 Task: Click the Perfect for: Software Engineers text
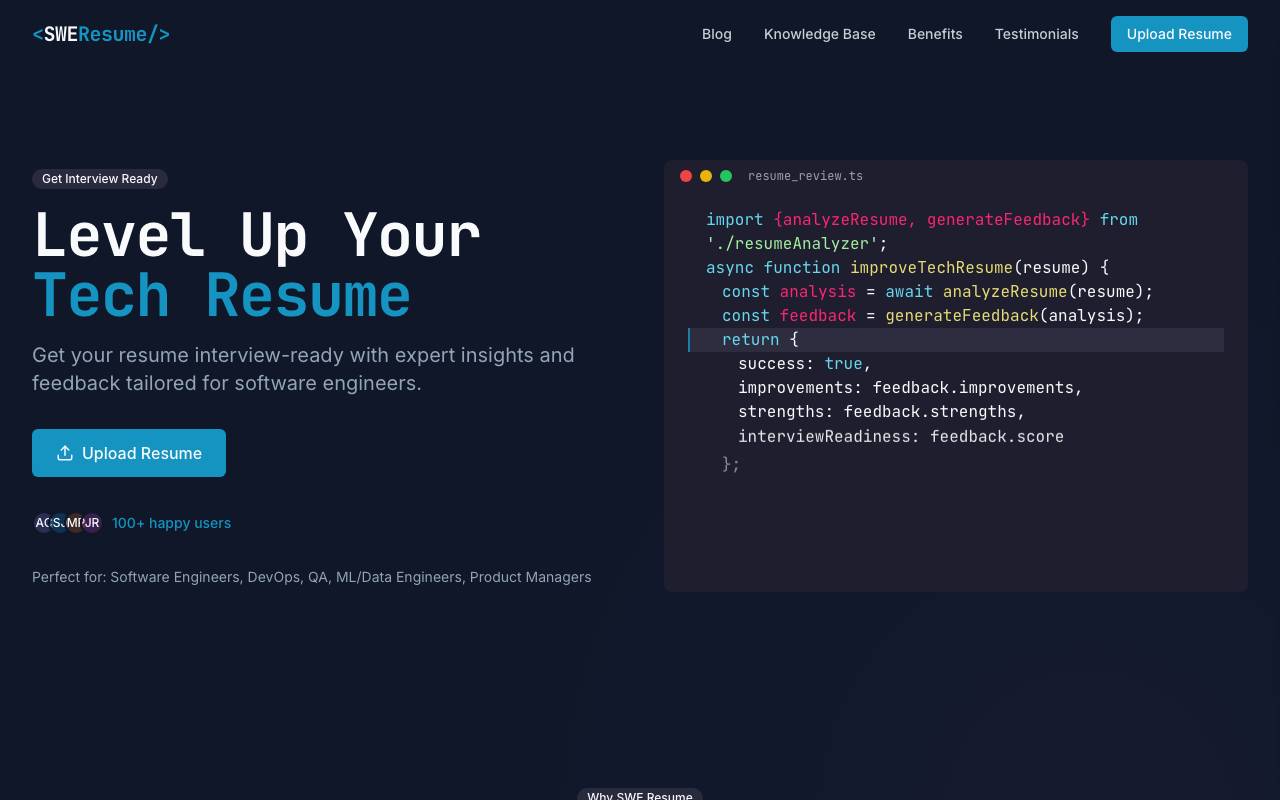pos(312,577)
